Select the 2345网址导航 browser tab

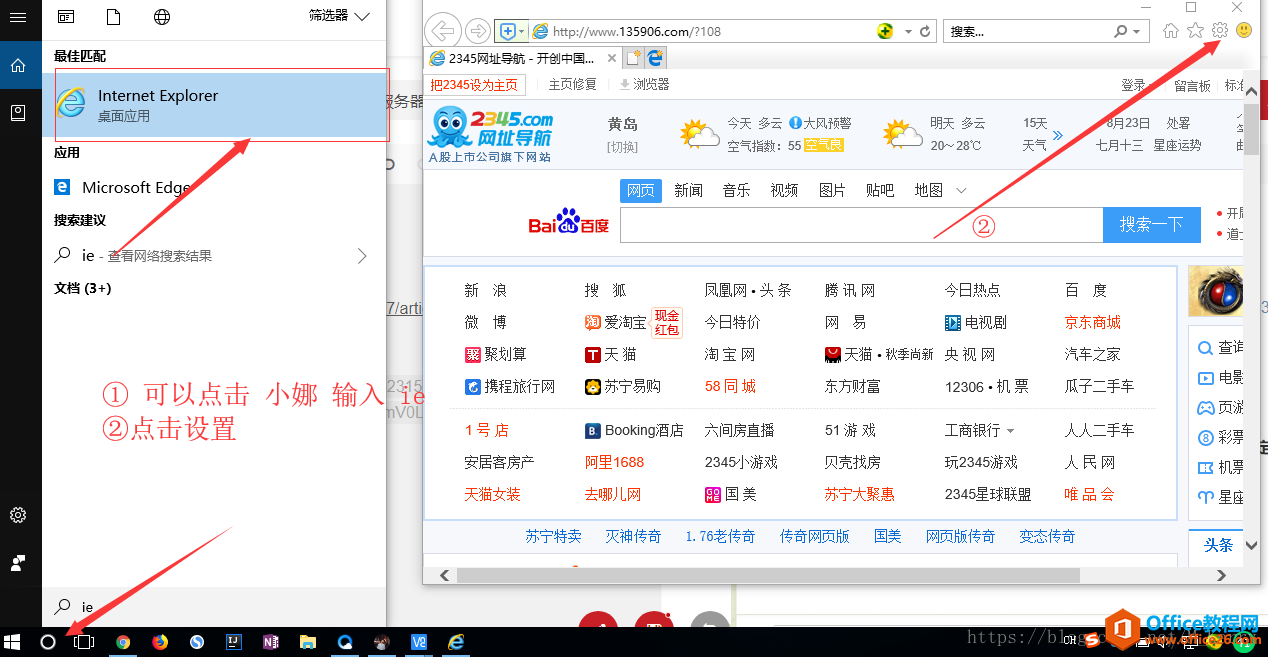[520, 58]
